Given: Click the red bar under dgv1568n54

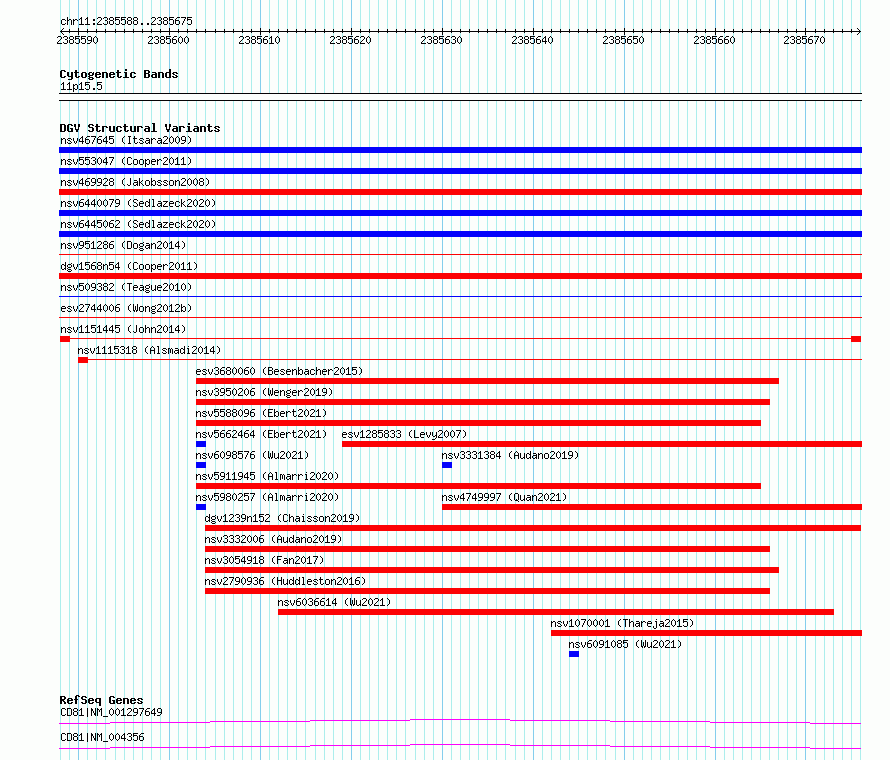Looking at the screenshot, I should pyautogui.click(x=460, y=276).
